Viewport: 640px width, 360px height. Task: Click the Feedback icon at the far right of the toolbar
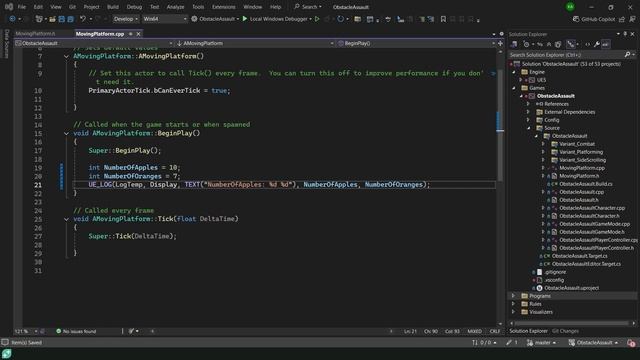(632, 19)
